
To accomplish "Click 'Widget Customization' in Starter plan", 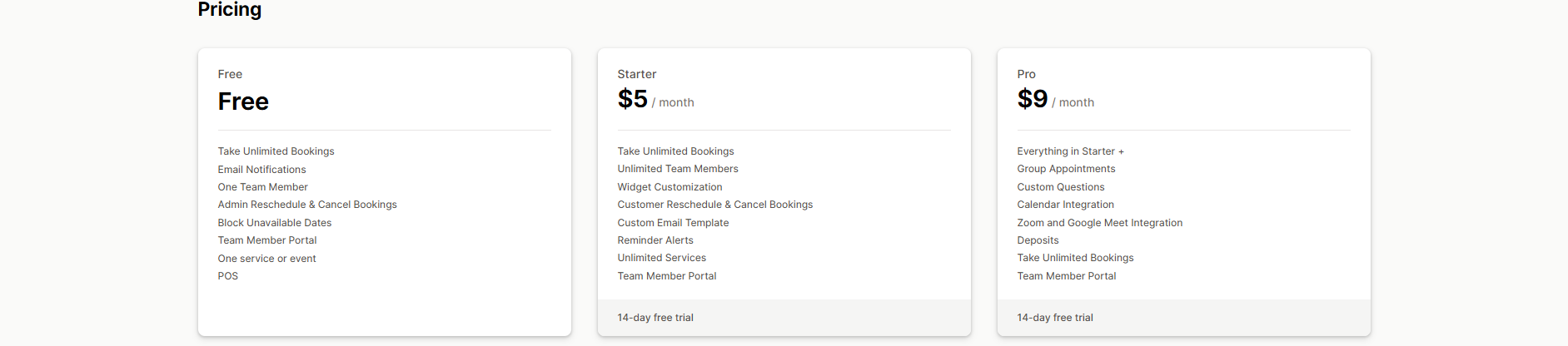I will [x=670, y=187].
